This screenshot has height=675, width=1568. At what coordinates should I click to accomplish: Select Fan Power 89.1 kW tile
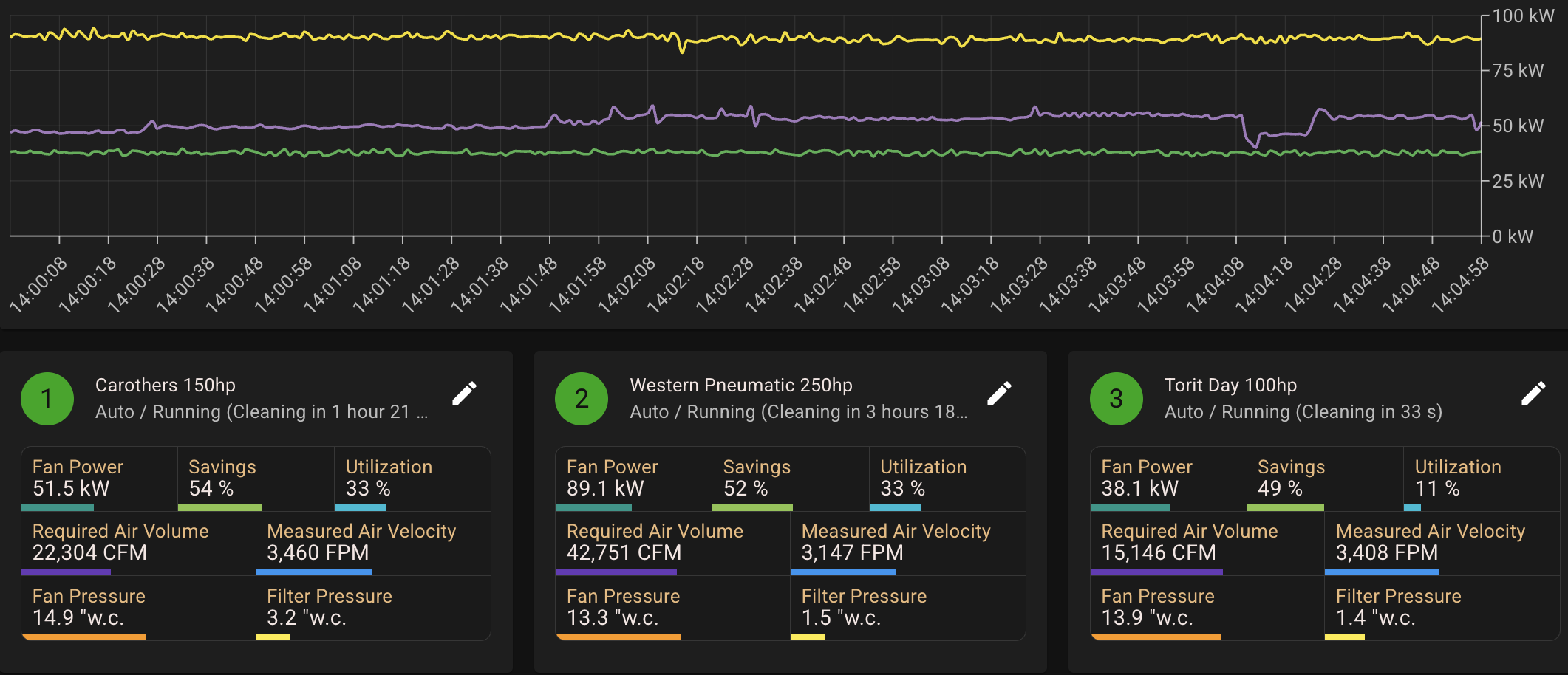point(633,479)
